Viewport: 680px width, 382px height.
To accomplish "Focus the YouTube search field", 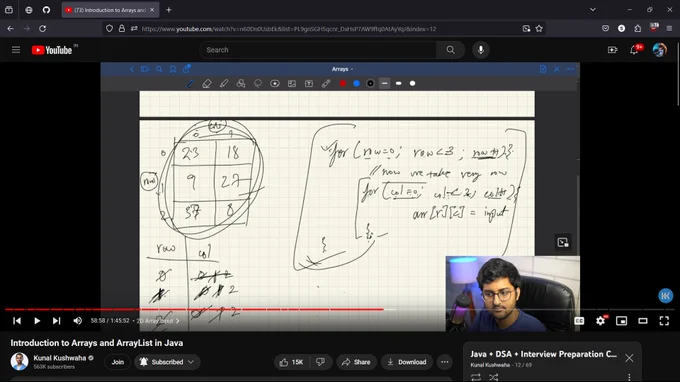I will click(x=317, y=50).
